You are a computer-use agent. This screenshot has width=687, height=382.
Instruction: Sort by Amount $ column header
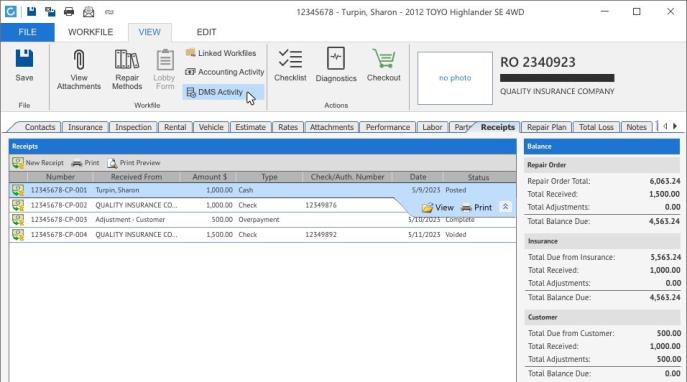(209, 177)
